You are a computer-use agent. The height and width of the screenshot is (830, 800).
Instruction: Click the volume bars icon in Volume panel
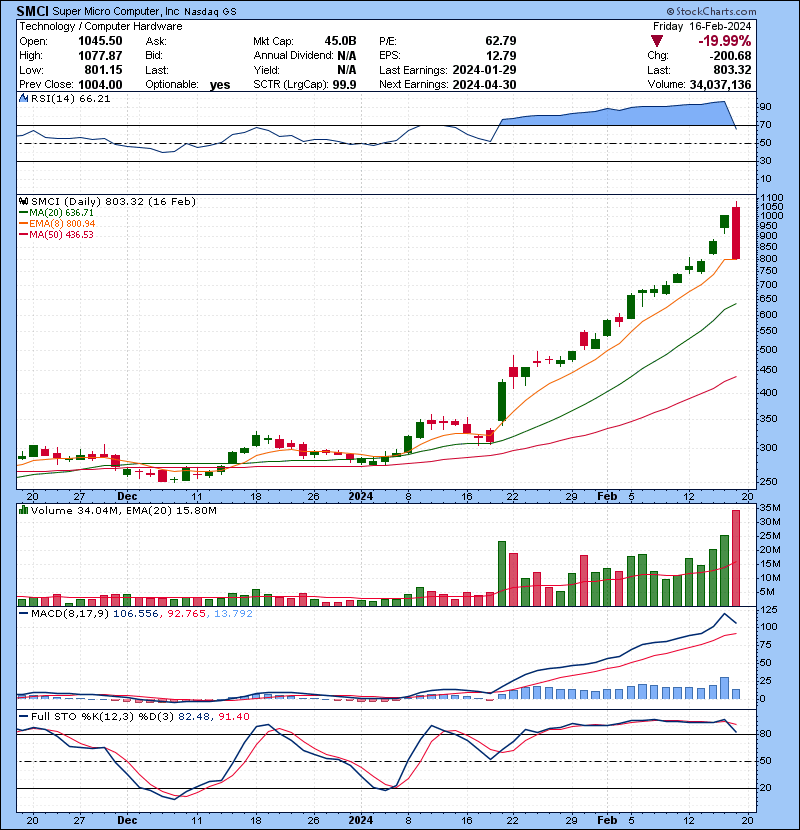(23, 510)
